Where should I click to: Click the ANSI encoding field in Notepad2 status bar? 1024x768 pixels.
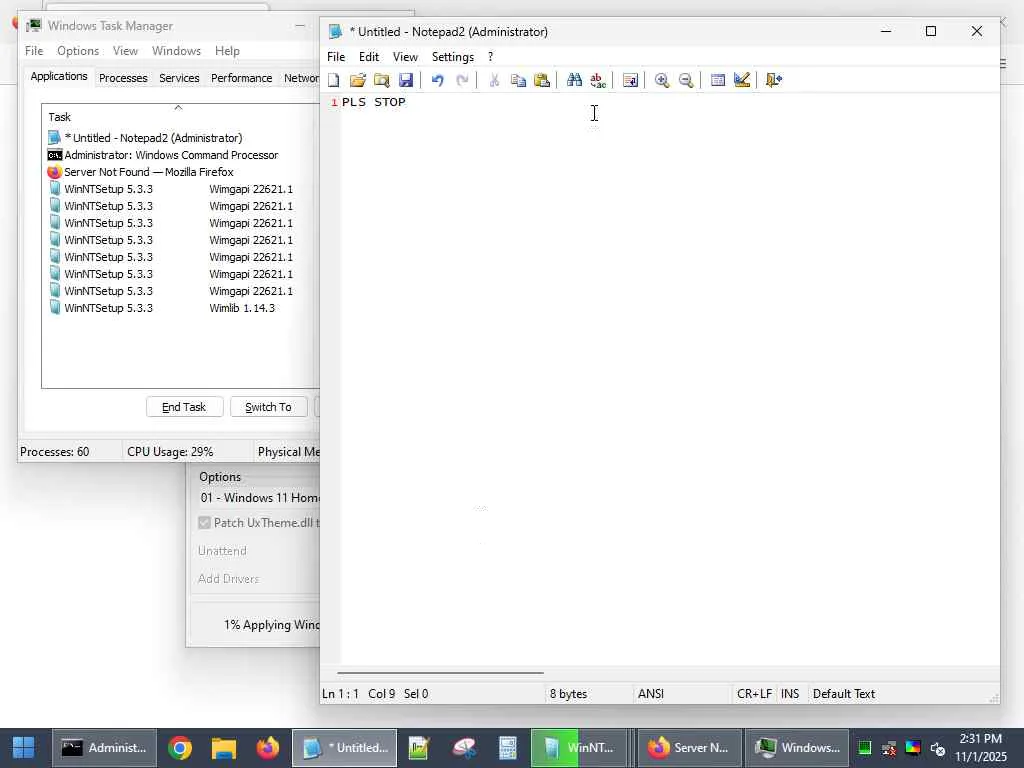point(680,694)
